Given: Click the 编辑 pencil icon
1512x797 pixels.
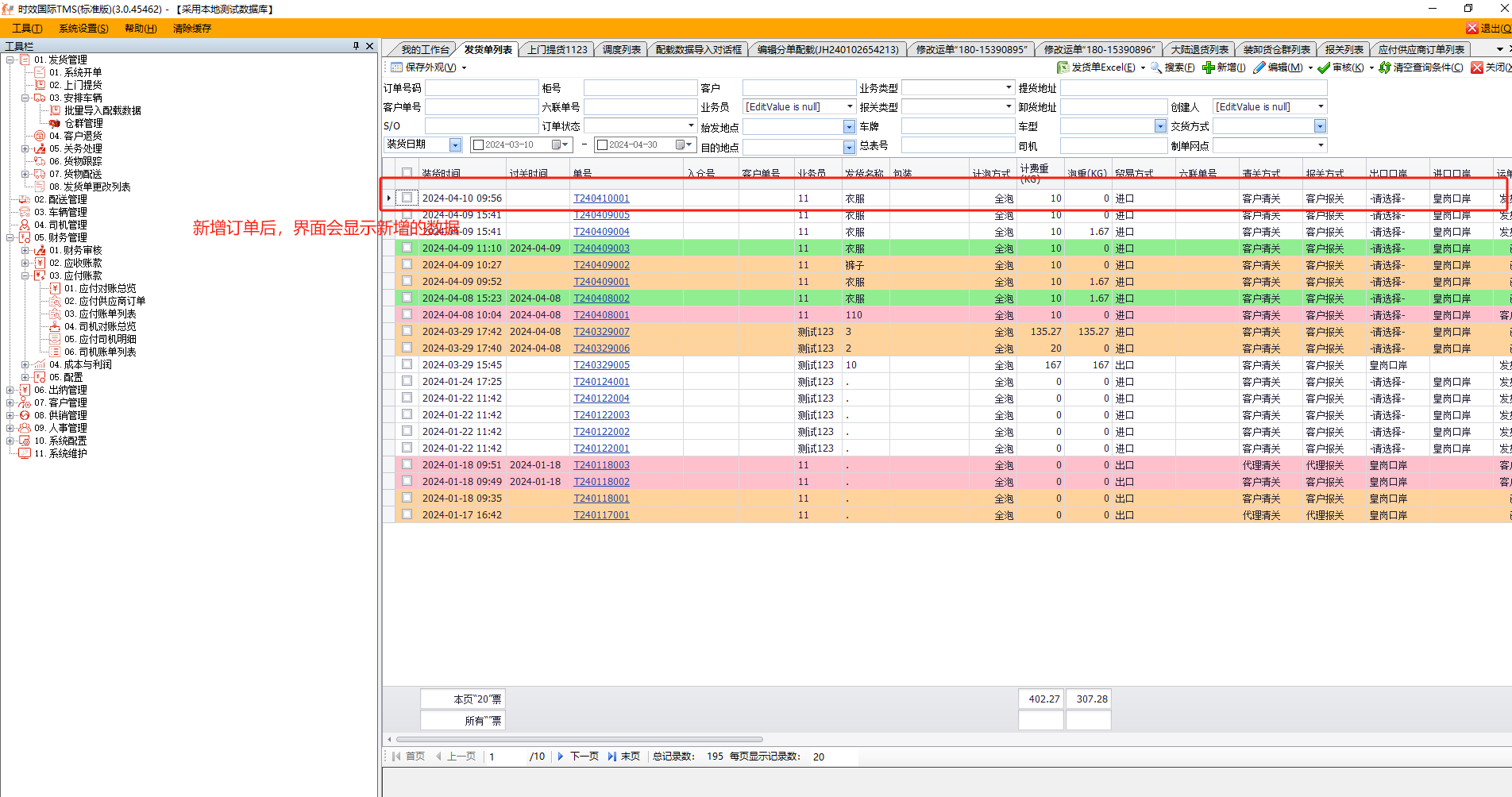Looking at the screenshot, I should click(x=1259, y=67).
